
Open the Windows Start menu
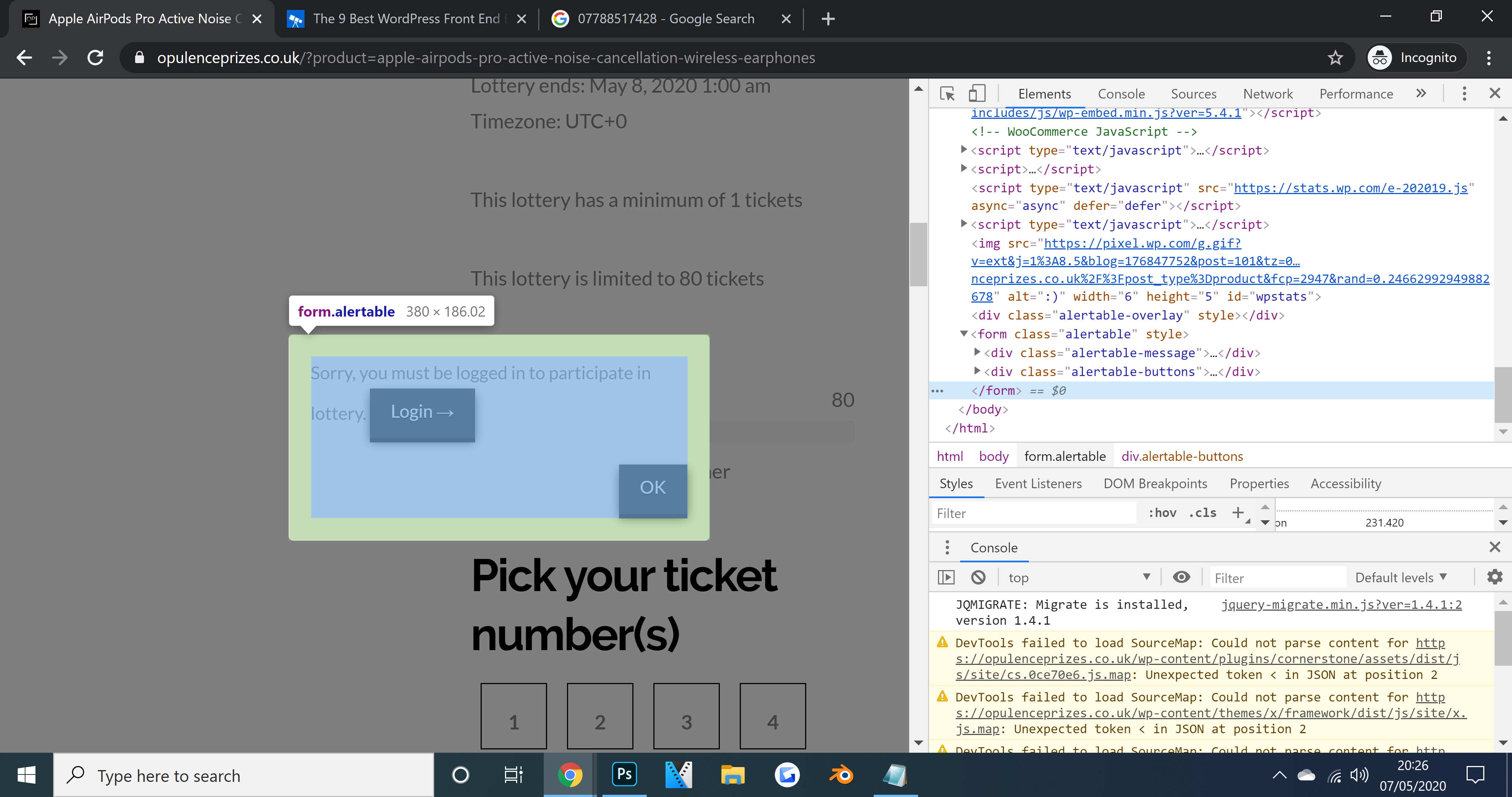pos(27,775)
